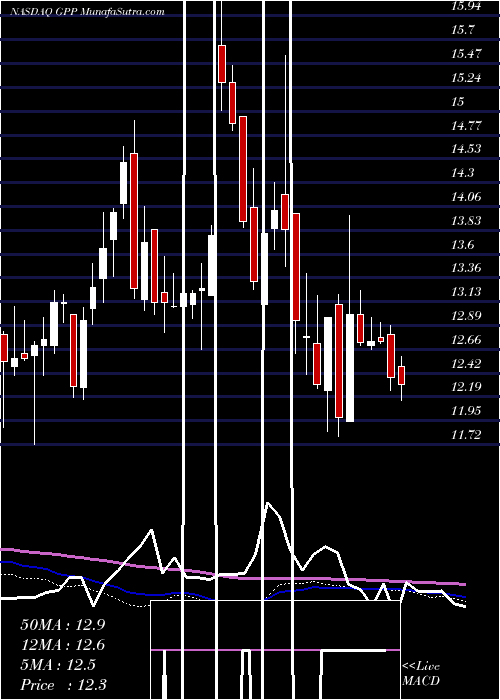Screen dimensions: 500x700
Task: Click the 14.77 price axis label
Action: tap(467, 125)
